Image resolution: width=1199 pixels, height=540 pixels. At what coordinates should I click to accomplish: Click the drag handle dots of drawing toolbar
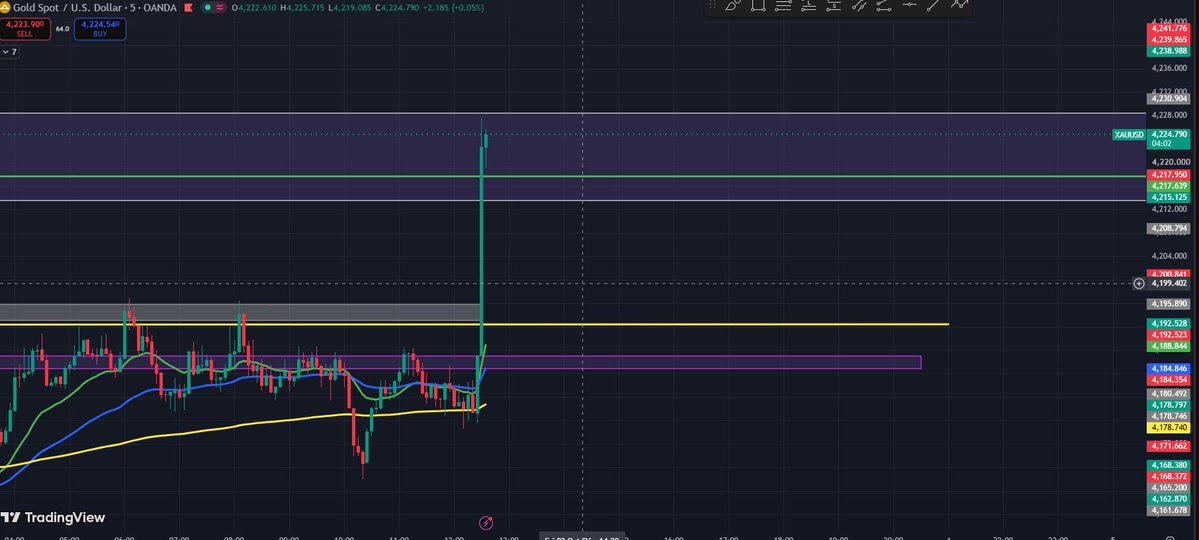713,5
